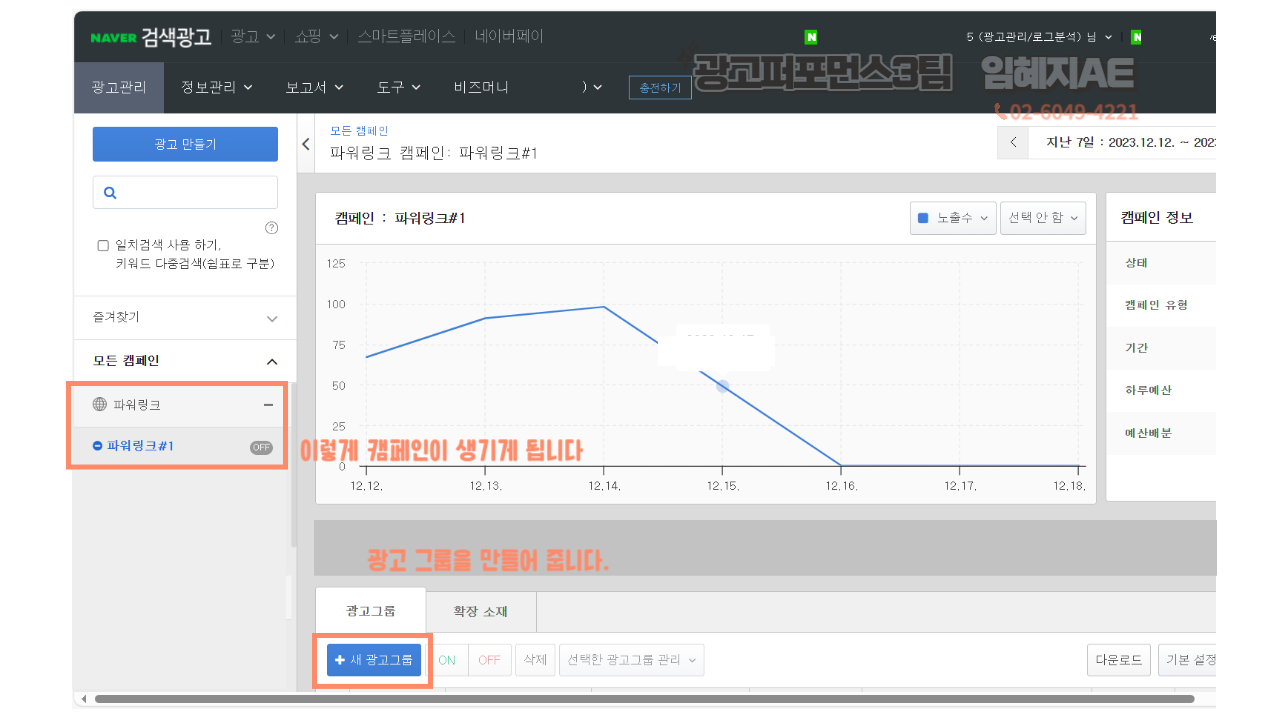
Task: Select the 광고관리 menu tab
Action: point(118,87)
